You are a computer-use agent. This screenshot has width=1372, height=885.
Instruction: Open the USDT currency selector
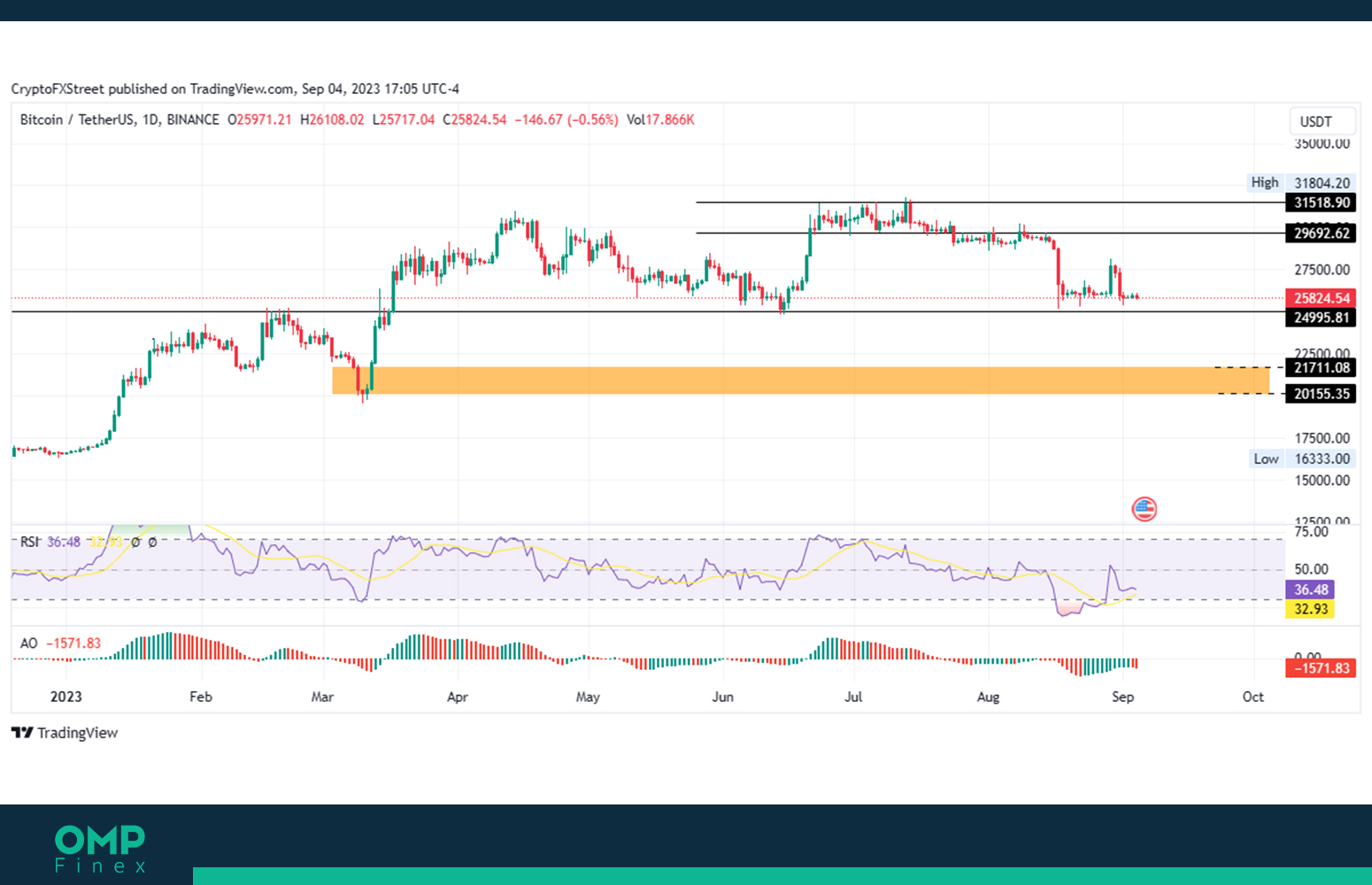pyautogui.click(x=1322, y=121)
